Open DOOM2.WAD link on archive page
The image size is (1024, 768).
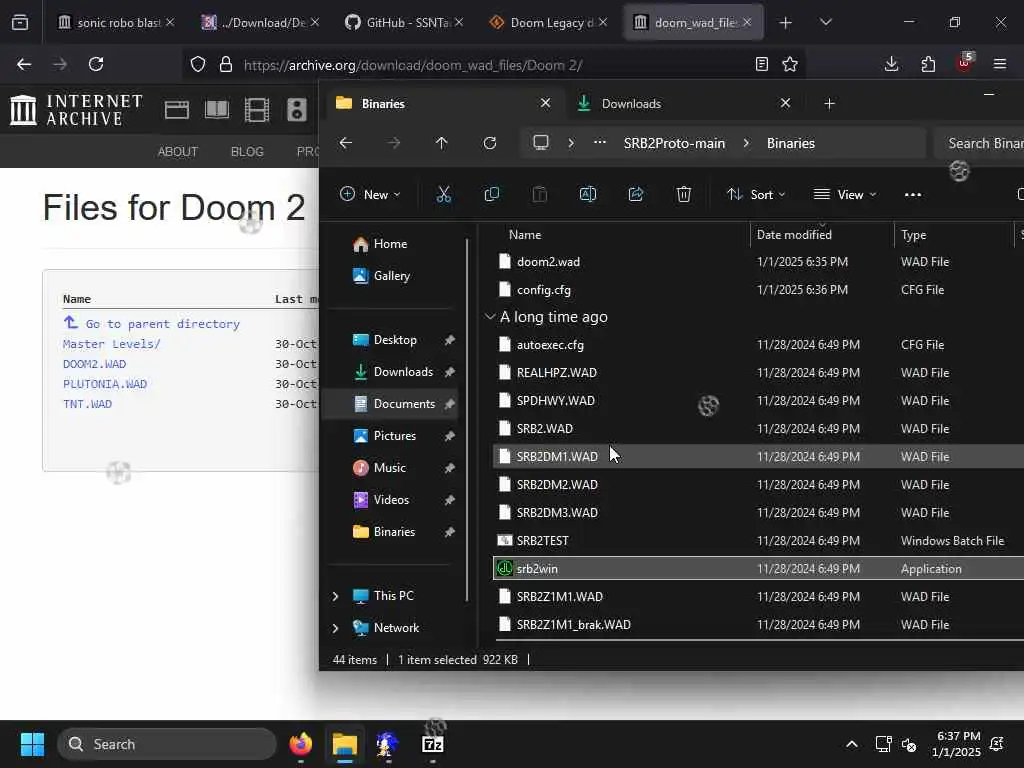click(95, 364)
